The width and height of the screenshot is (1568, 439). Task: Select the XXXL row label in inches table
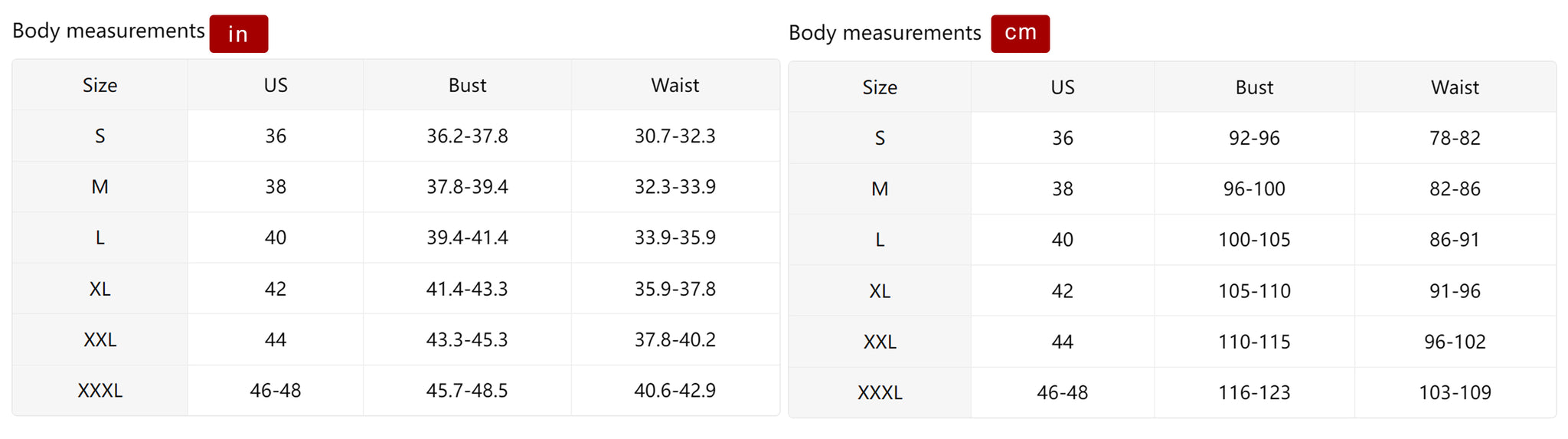[100, 391]
